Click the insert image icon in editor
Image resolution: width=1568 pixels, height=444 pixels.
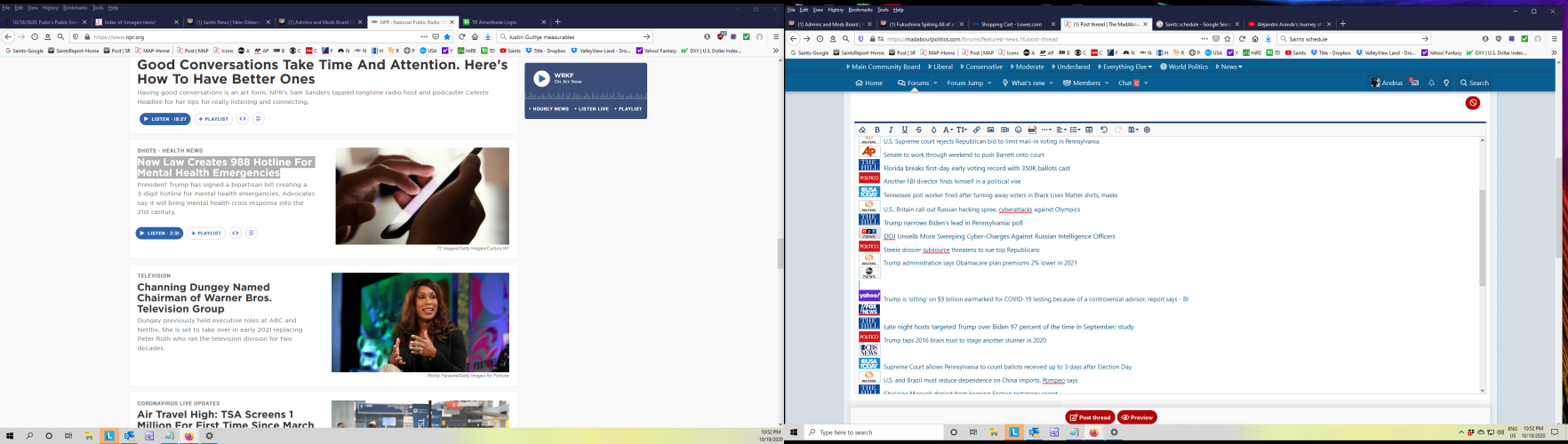pos(990,130)
